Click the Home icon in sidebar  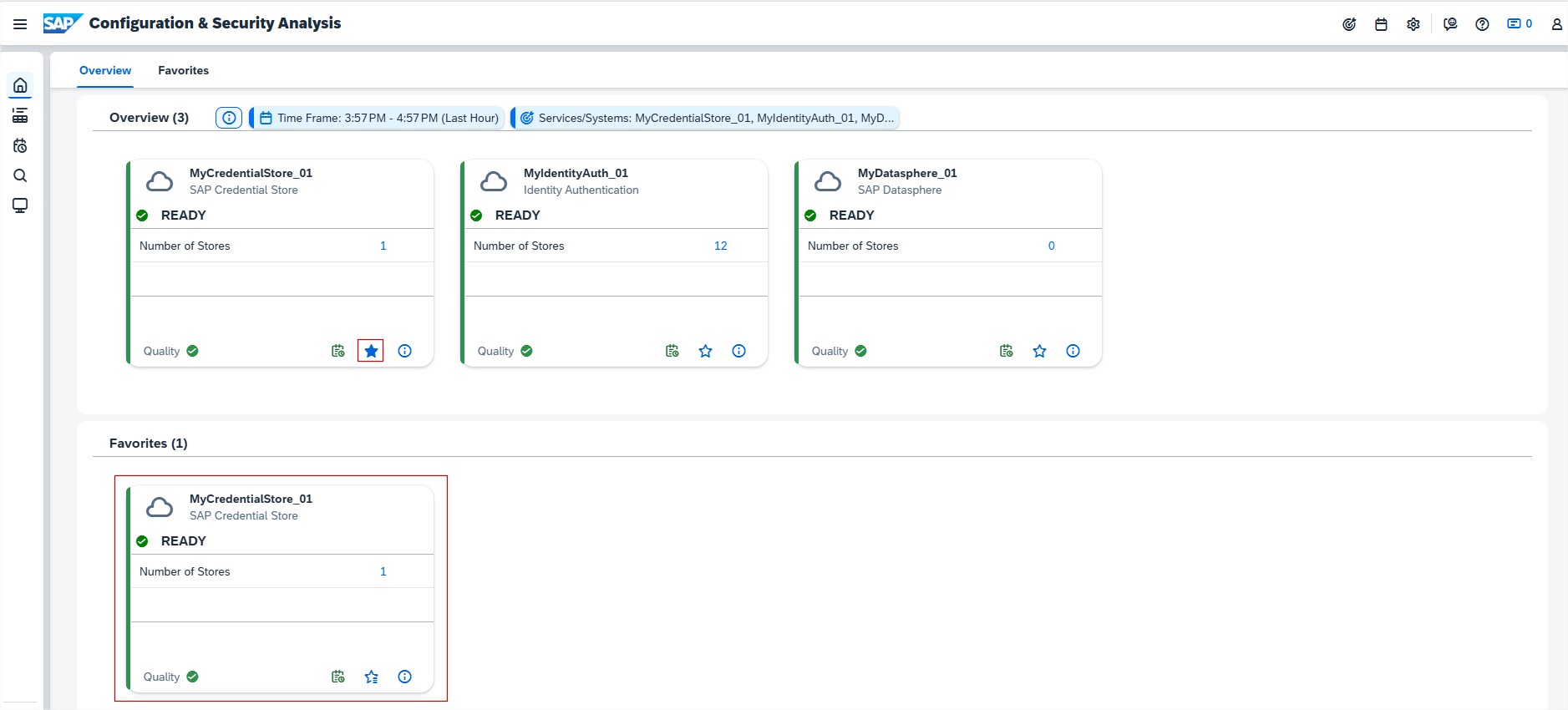[20, 86]
